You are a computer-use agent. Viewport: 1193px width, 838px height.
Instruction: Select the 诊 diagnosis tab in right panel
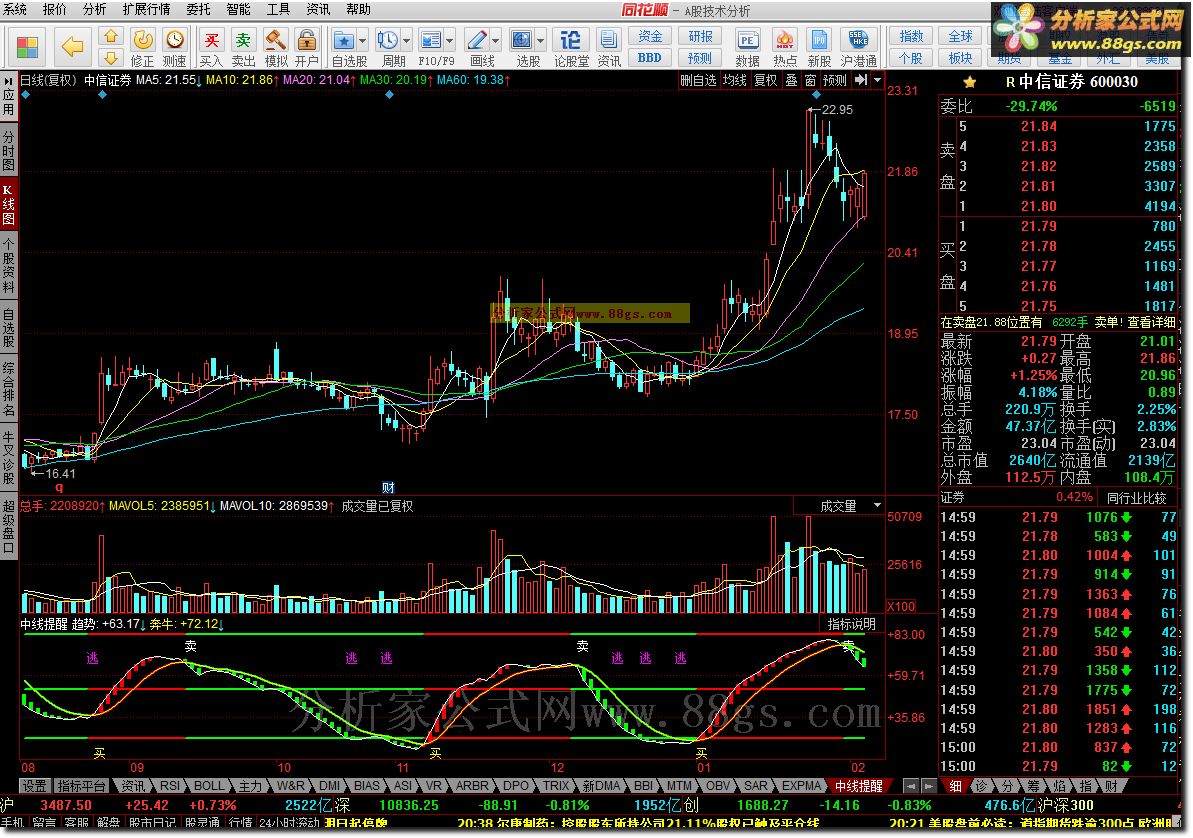coord(981,785)
